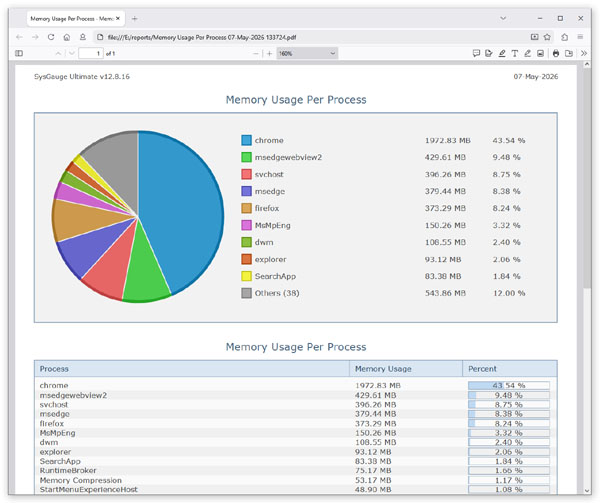The image size is (600, 503).
Task: Select the freehand draw tool
Action: pos(527,53)
